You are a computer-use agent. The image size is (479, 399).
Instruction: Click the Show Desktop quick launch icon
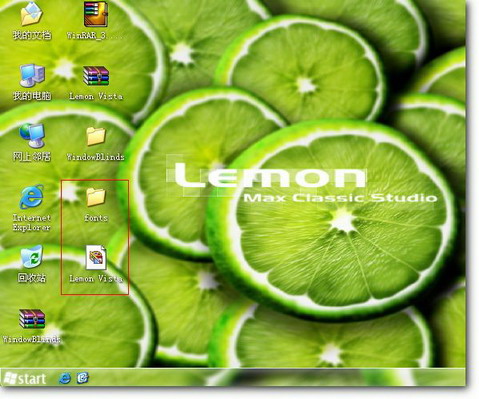82,378
